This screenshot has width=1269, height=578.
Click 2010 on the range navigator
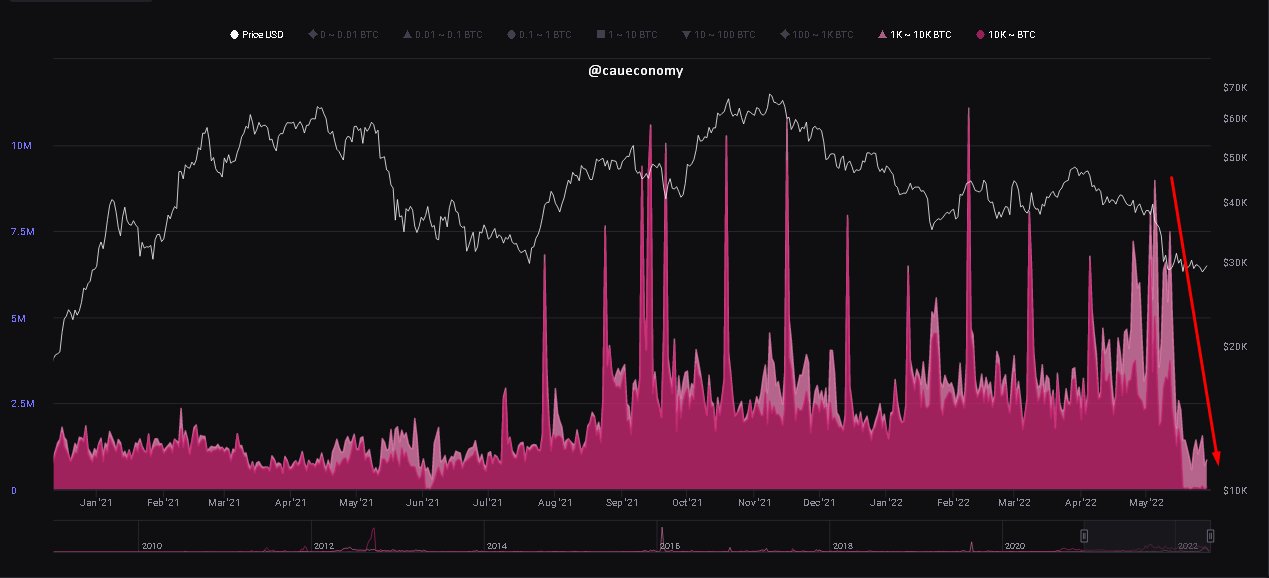tap(152, 546)
